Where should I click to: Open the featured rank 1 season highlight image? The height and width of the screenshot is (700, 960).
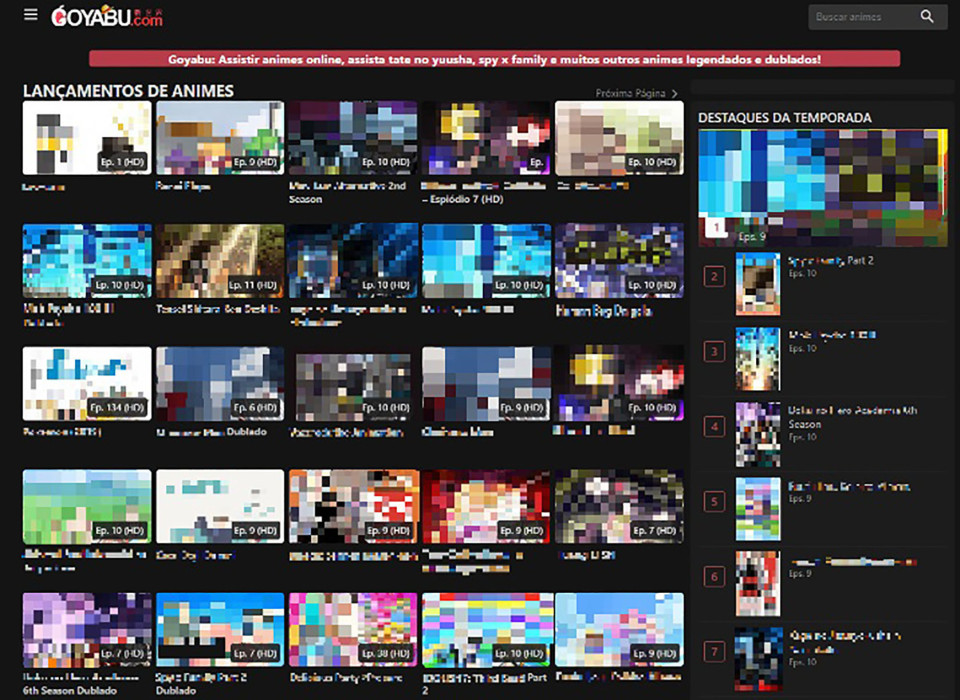[x=823, y=188]
